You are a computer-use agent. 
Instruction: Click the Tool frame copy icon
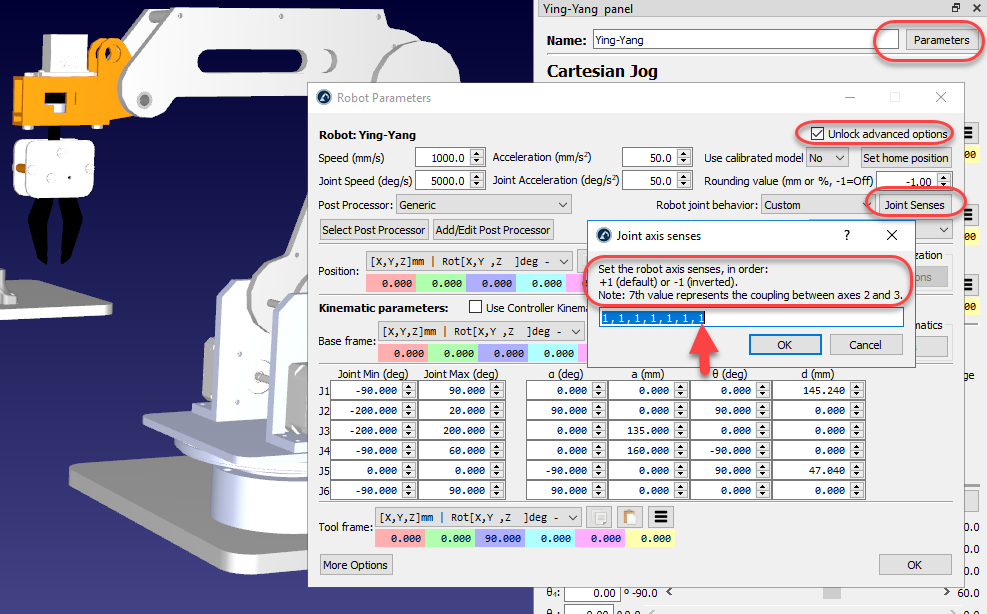[600, 517]
